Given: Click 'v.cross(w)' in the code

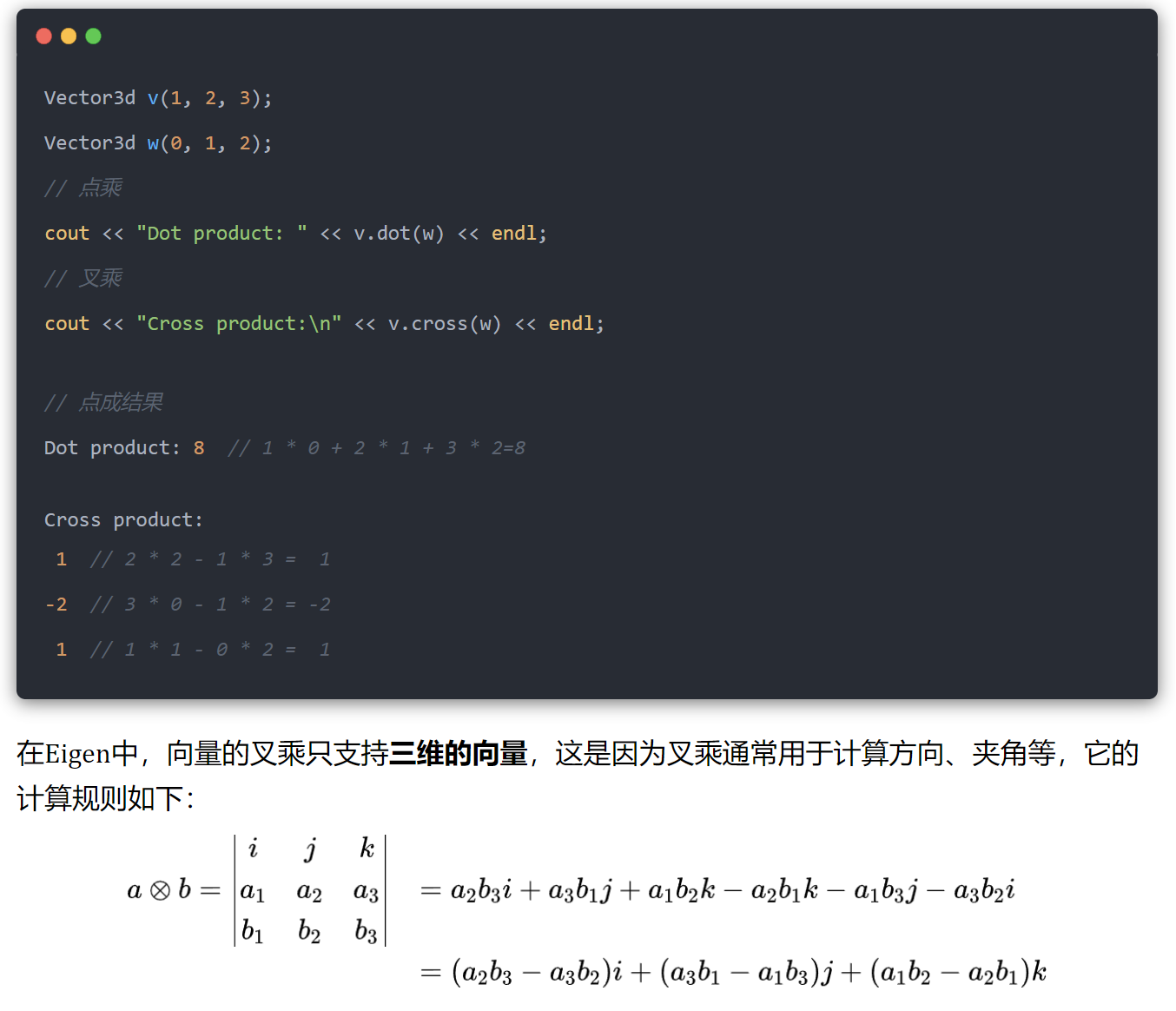Looking at the screenshot, I should click(445, 324).
